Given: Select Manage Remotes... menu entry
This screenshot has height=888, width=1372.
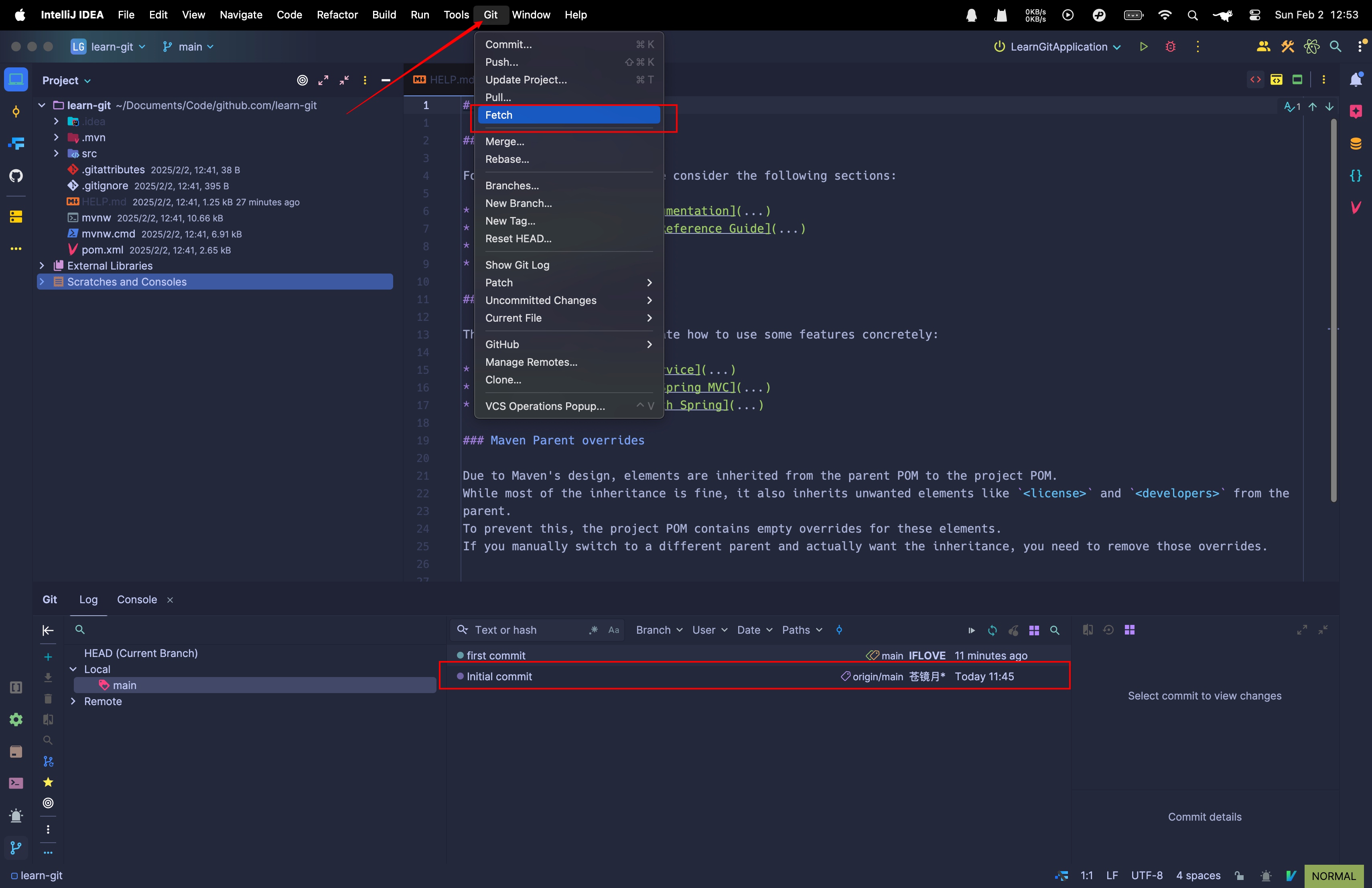Looking at the screenshot, I should (x=568, y=362).
